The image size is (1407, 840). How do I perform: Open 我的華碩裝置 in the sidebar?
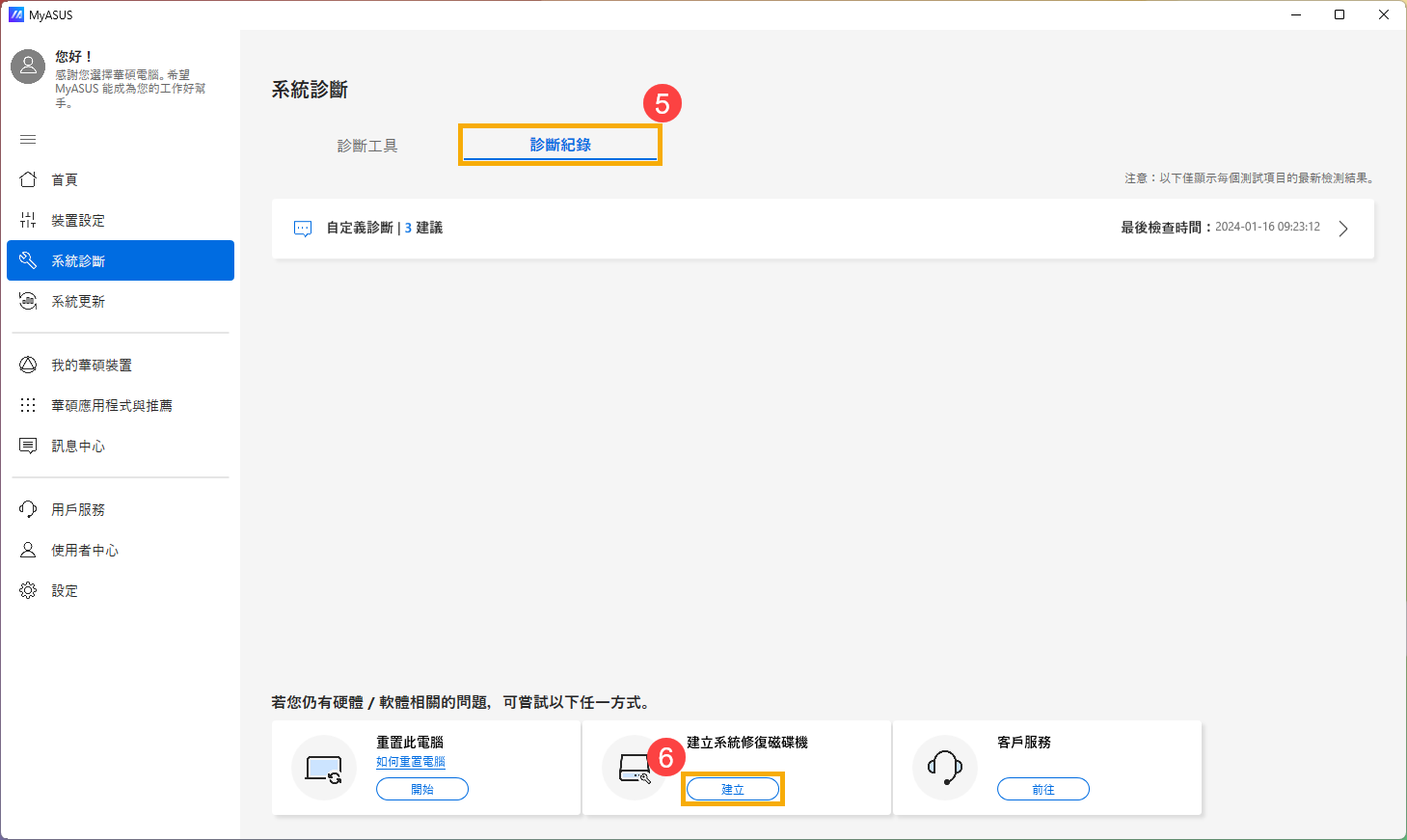(x=121, y=365)
